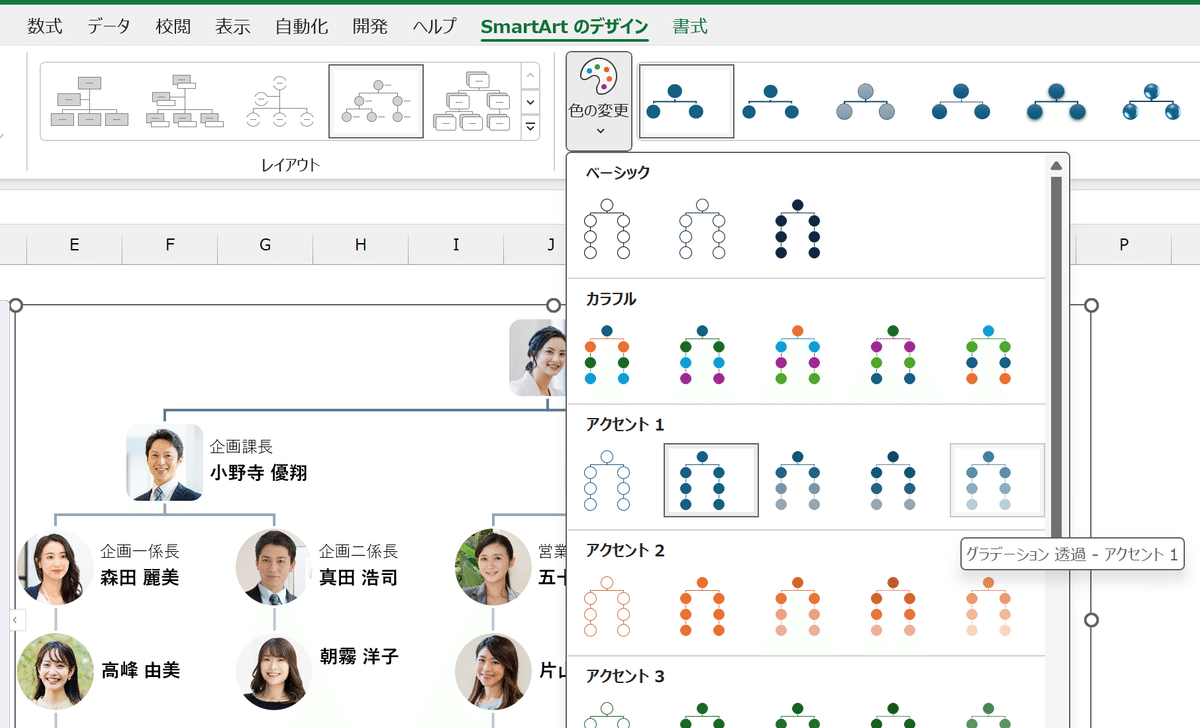Pick second カラフル scheme with green and purple
Viewport: 1200px width, 728px height.
702,355
